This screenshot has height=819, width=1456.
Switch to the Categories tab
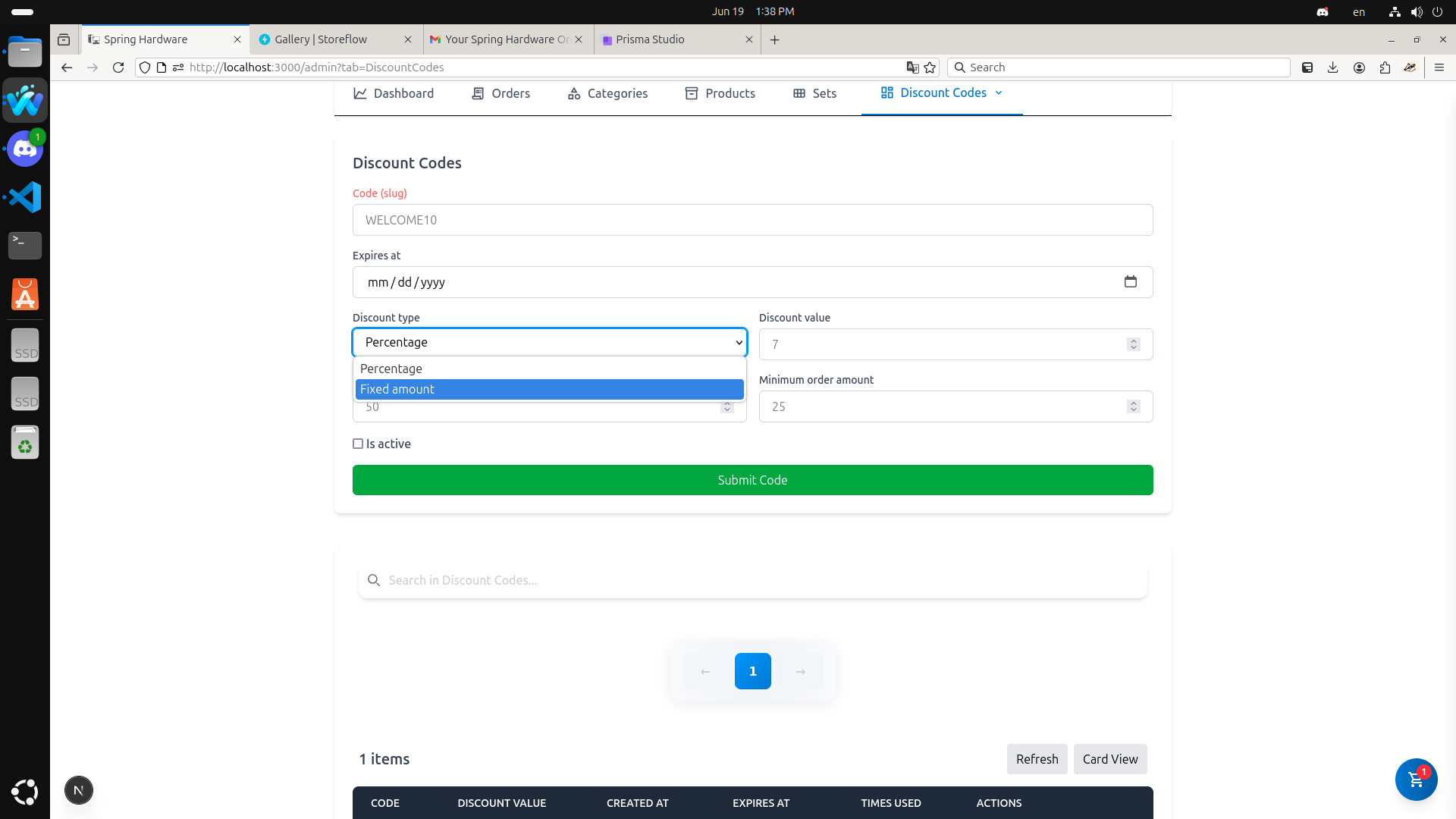pyautogui.click(x=607, y=93)
